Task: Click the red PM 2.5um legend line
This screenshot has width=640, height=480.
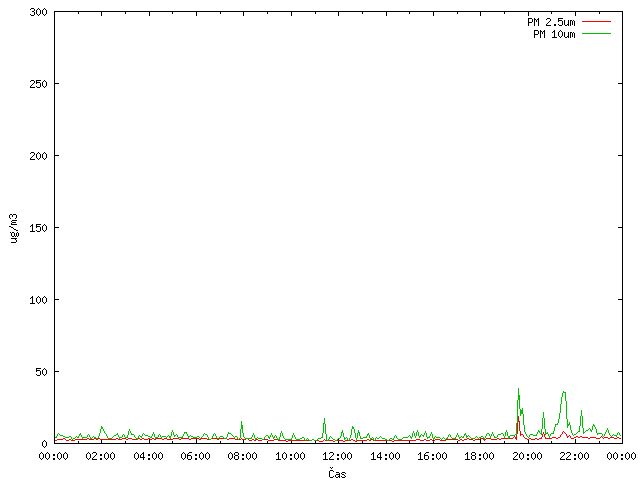Action: tap(596, 22)
